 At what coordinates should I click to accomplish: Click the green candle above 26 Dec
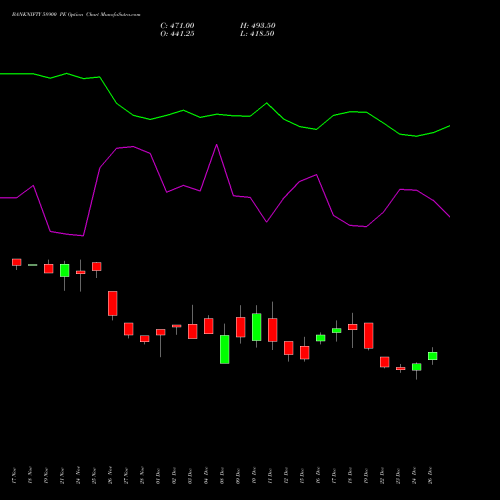coord(433,356)
